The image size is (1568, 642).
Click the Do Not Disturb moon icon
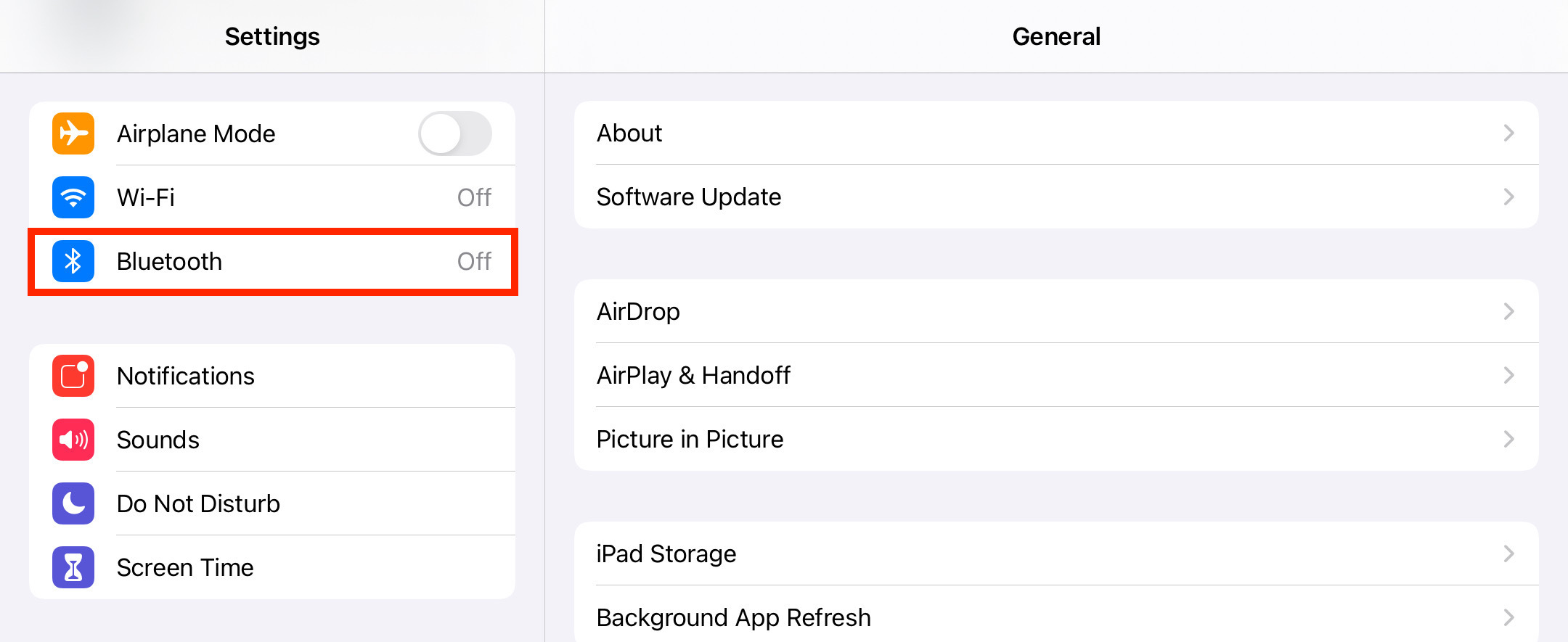72,503
